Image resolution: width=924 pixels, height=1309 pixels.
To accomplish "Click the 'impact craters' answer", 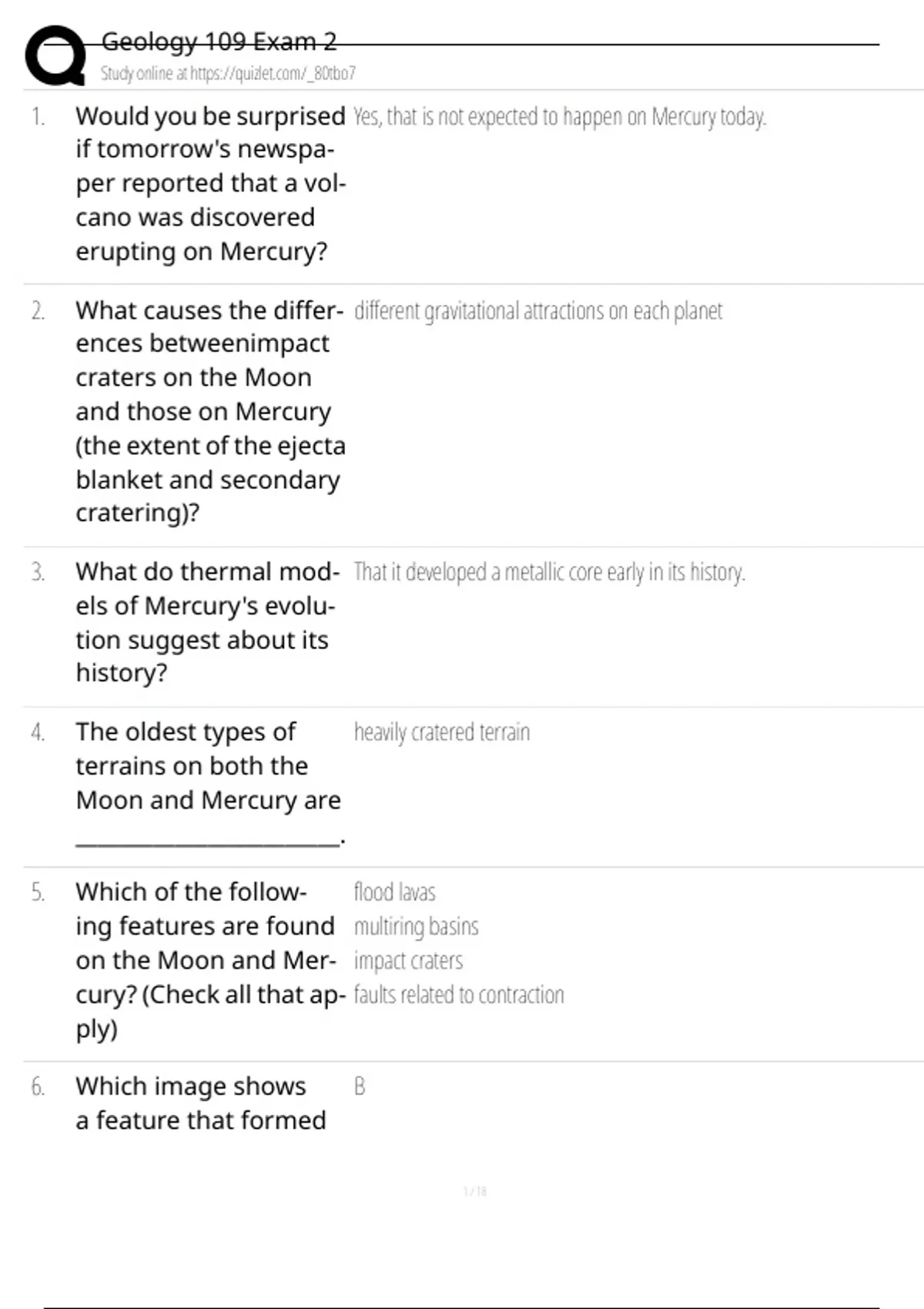I will coord(408,961).
